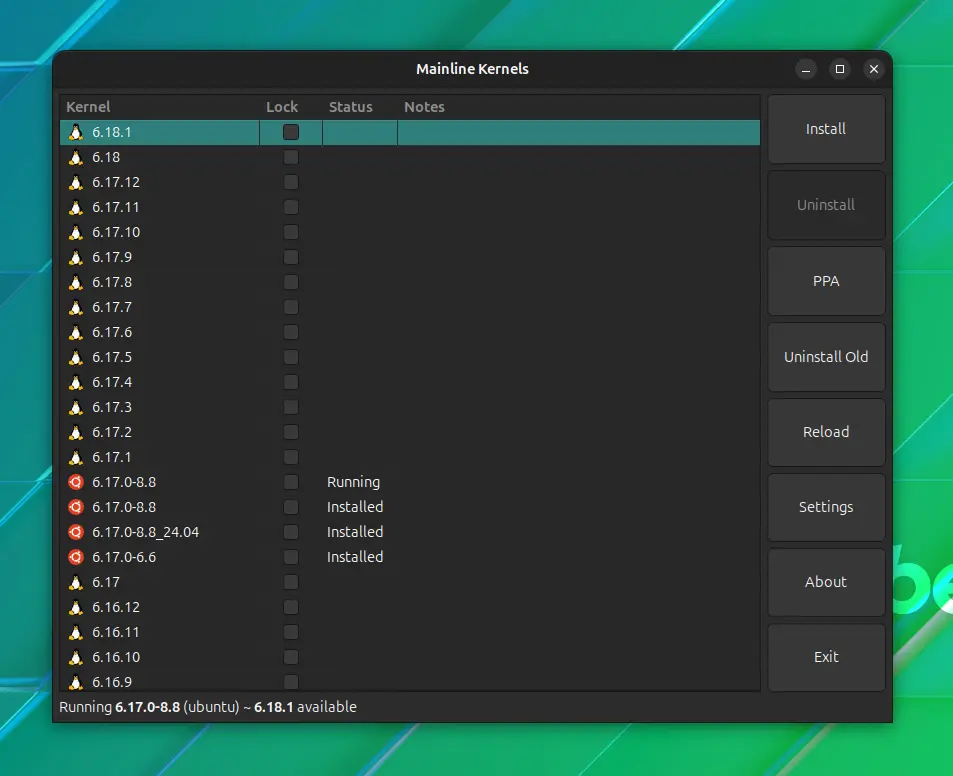The height and width of the screenshot is (776, 953).
Task: Reload the kernel list
Action: [x=826, y=431]
